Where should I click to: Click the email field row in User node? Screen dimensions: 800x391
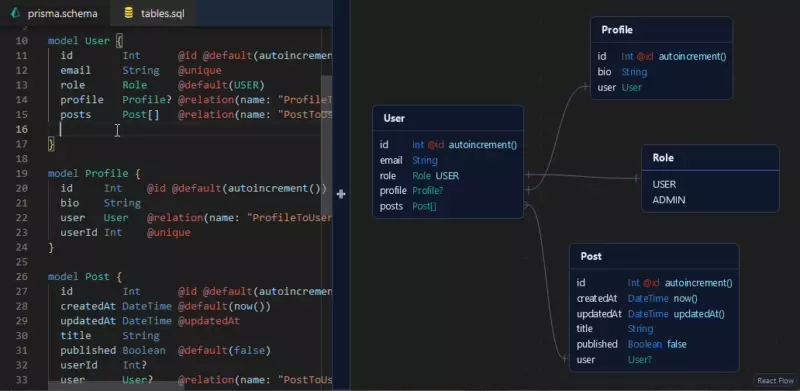click(448, 160)
